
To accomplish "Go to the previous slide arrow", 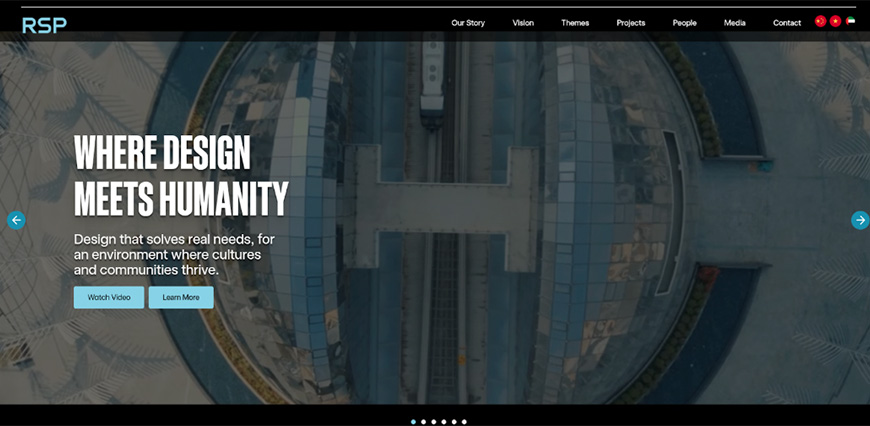I will [x=16, y=220].
